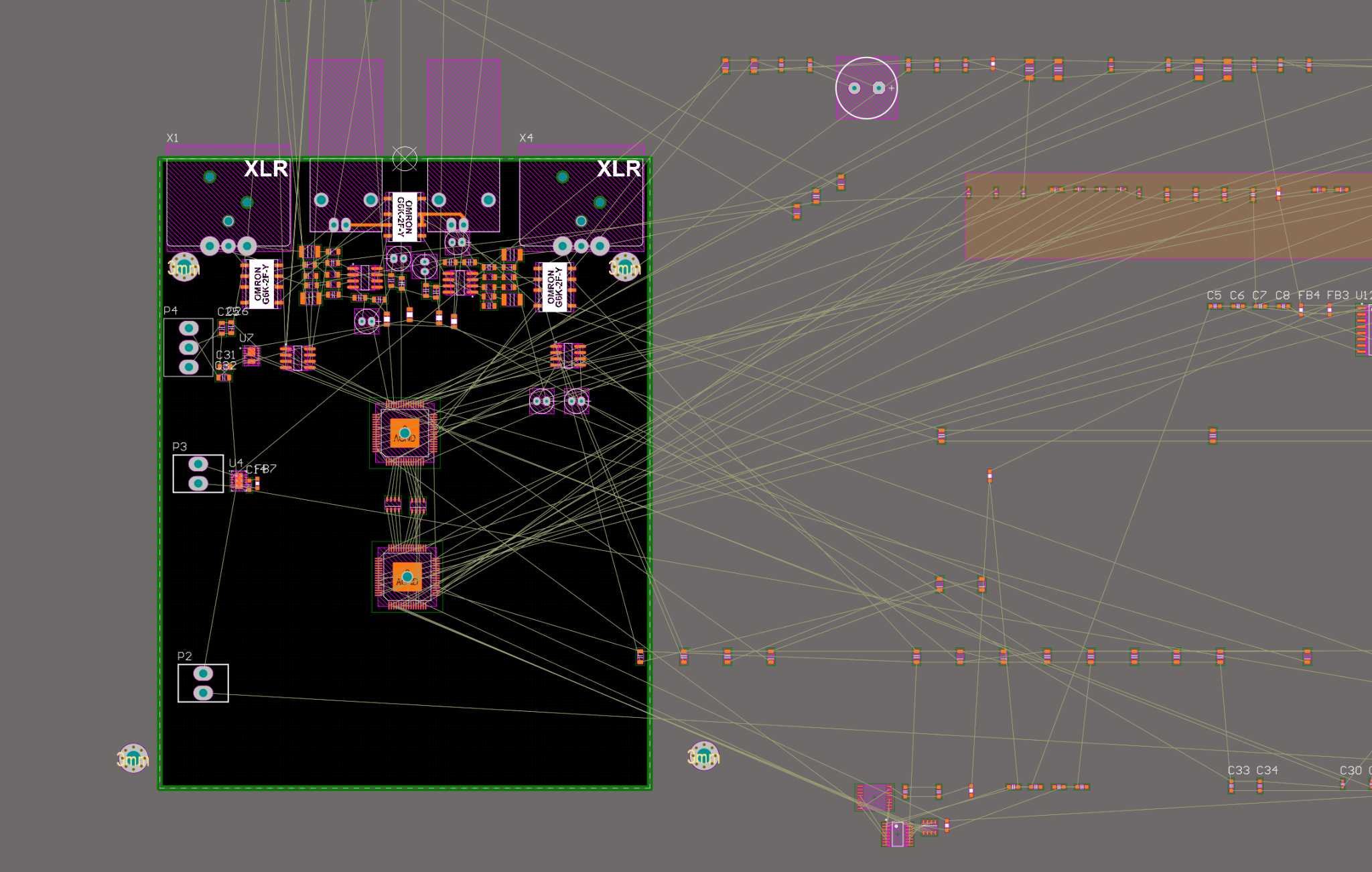This screenshot has width=1372, height=872.
Task: Select the 3mm mounting hole outside bottom-right corner
Action: pos(703,757)
